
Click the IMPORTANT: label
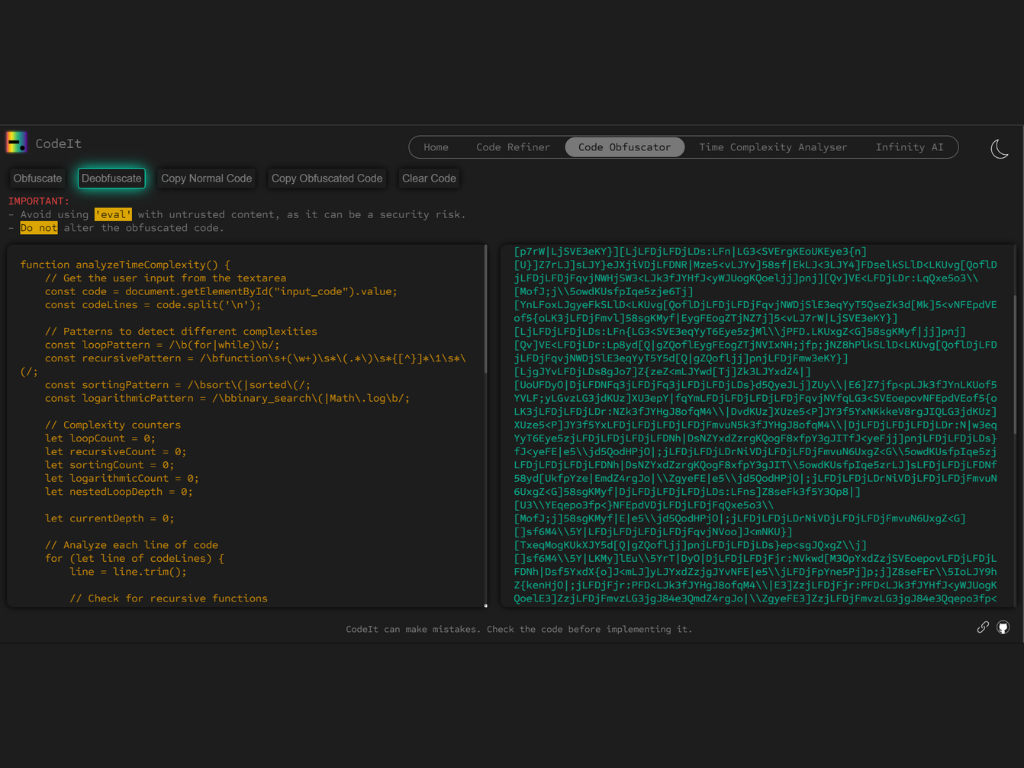[x=39, y=201]
